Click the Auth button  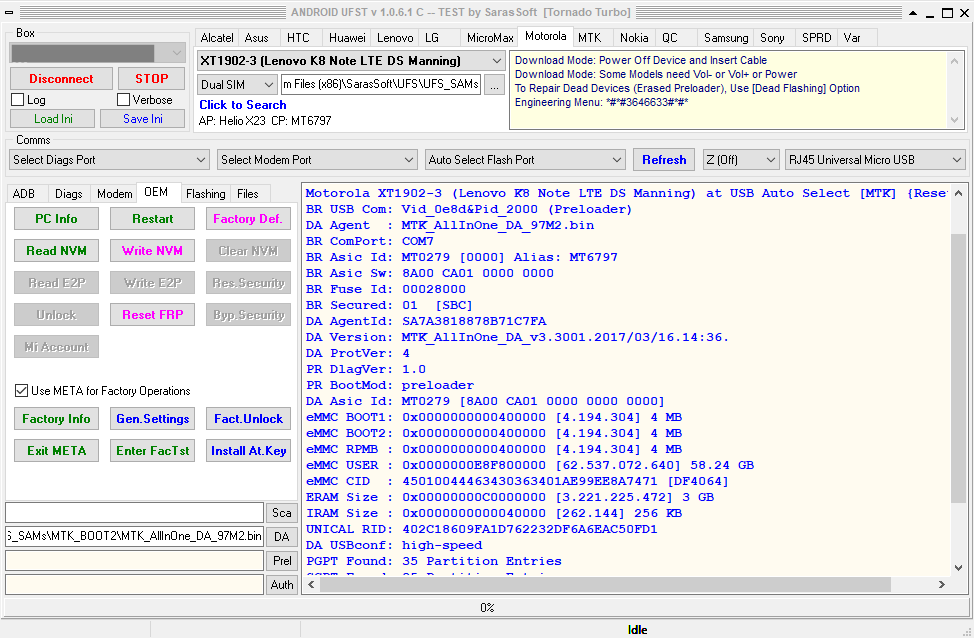[281, 585]
